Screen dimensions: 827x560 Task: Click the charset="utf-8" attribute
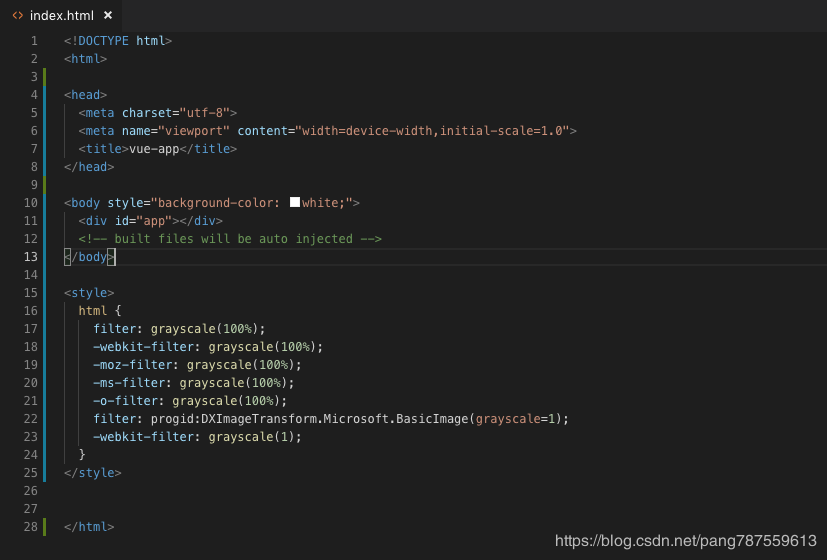pyautogui.click(x=176, y=113)
